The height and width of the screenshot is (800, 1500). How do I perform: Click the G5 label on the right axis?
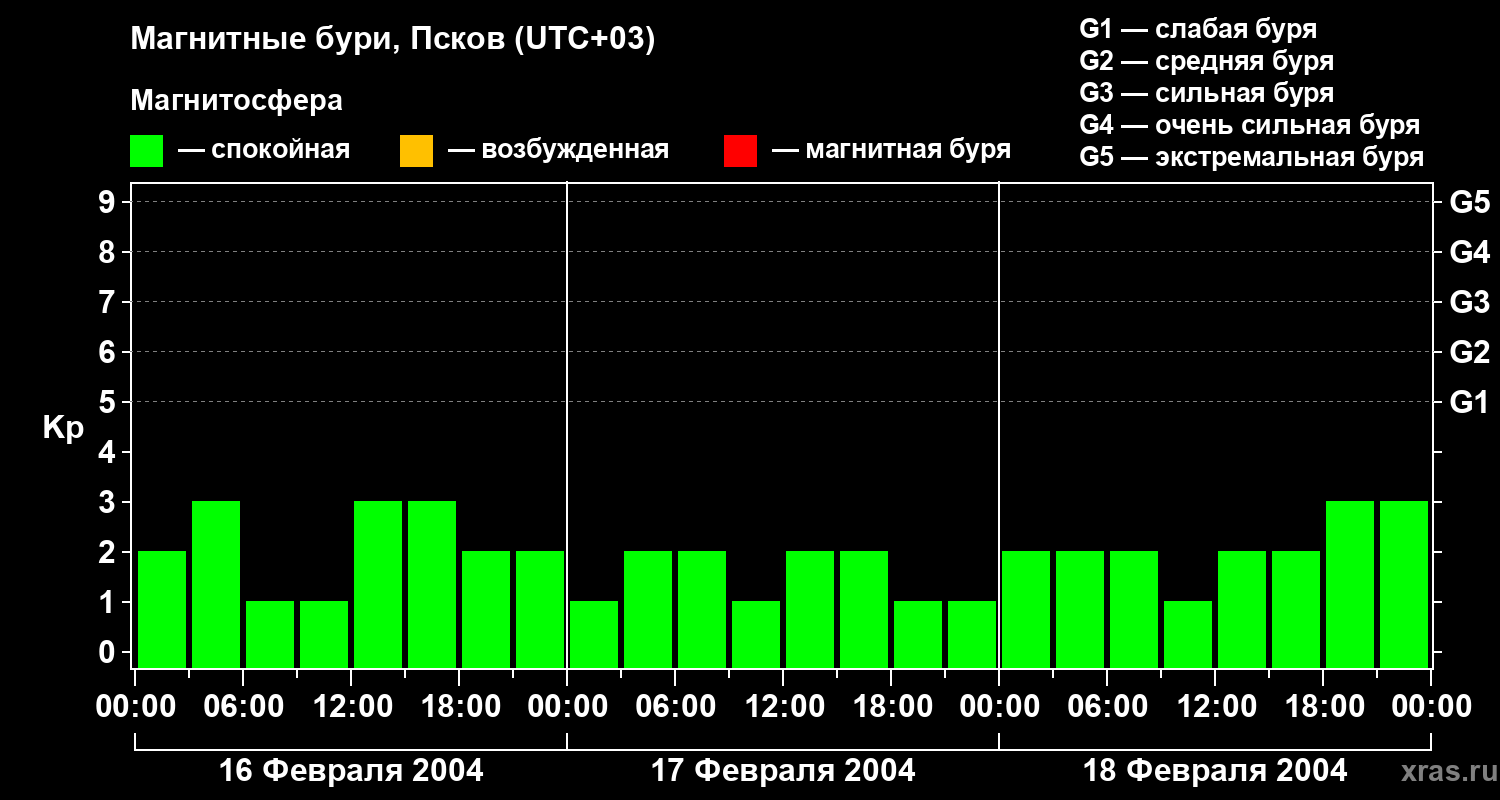click(x=1469, y=203)
